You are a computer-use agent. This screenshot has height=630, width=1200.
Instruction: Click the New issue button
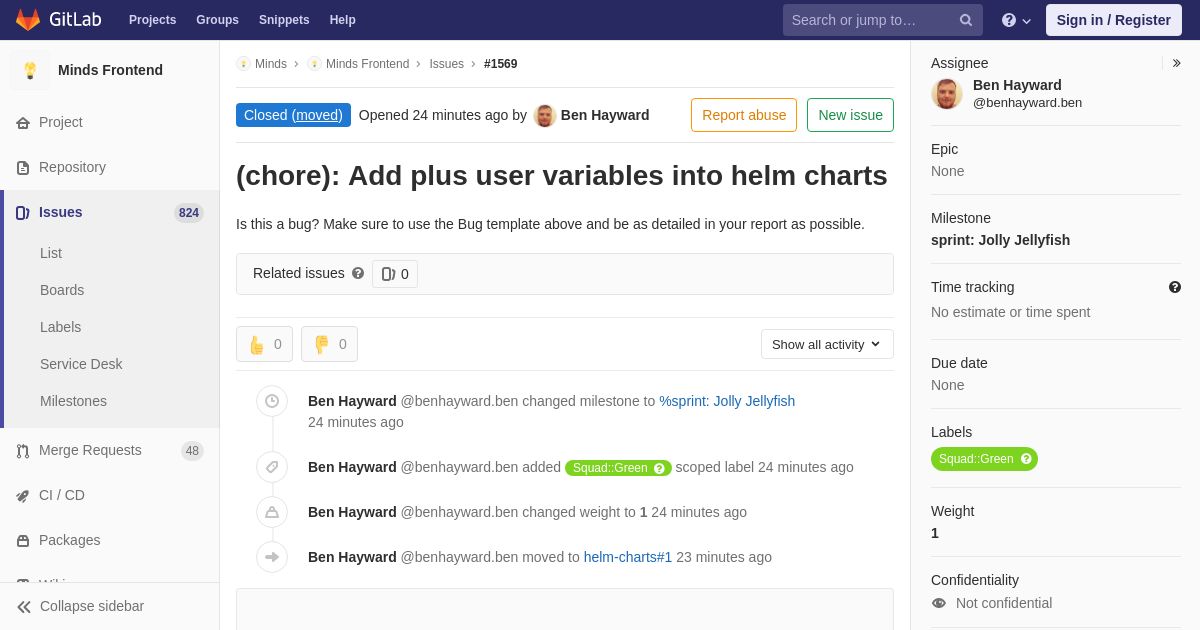850,115
